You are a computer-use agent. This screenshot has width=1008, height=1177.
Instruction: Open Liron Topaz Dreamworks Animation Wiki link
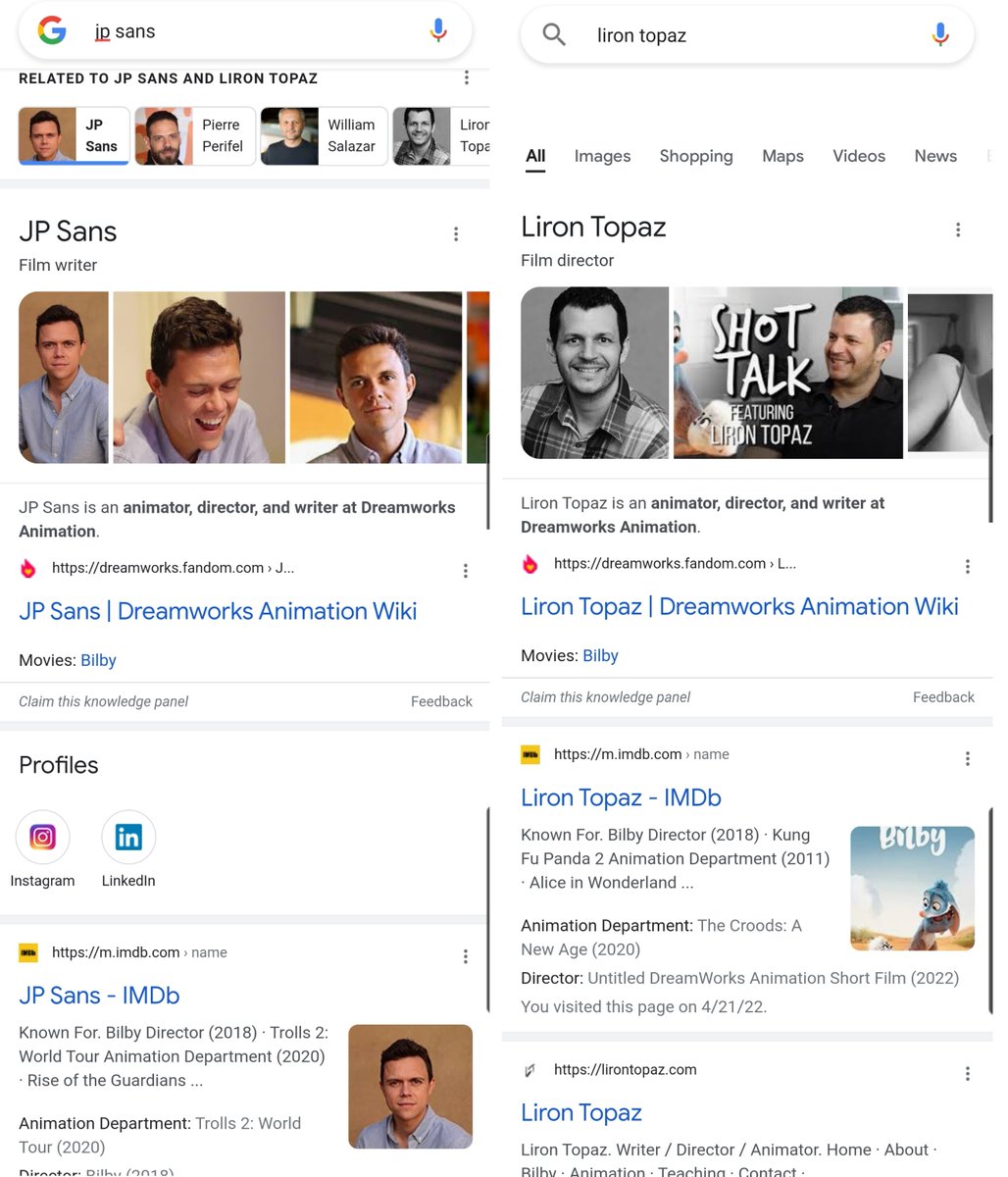pos(739,606)
